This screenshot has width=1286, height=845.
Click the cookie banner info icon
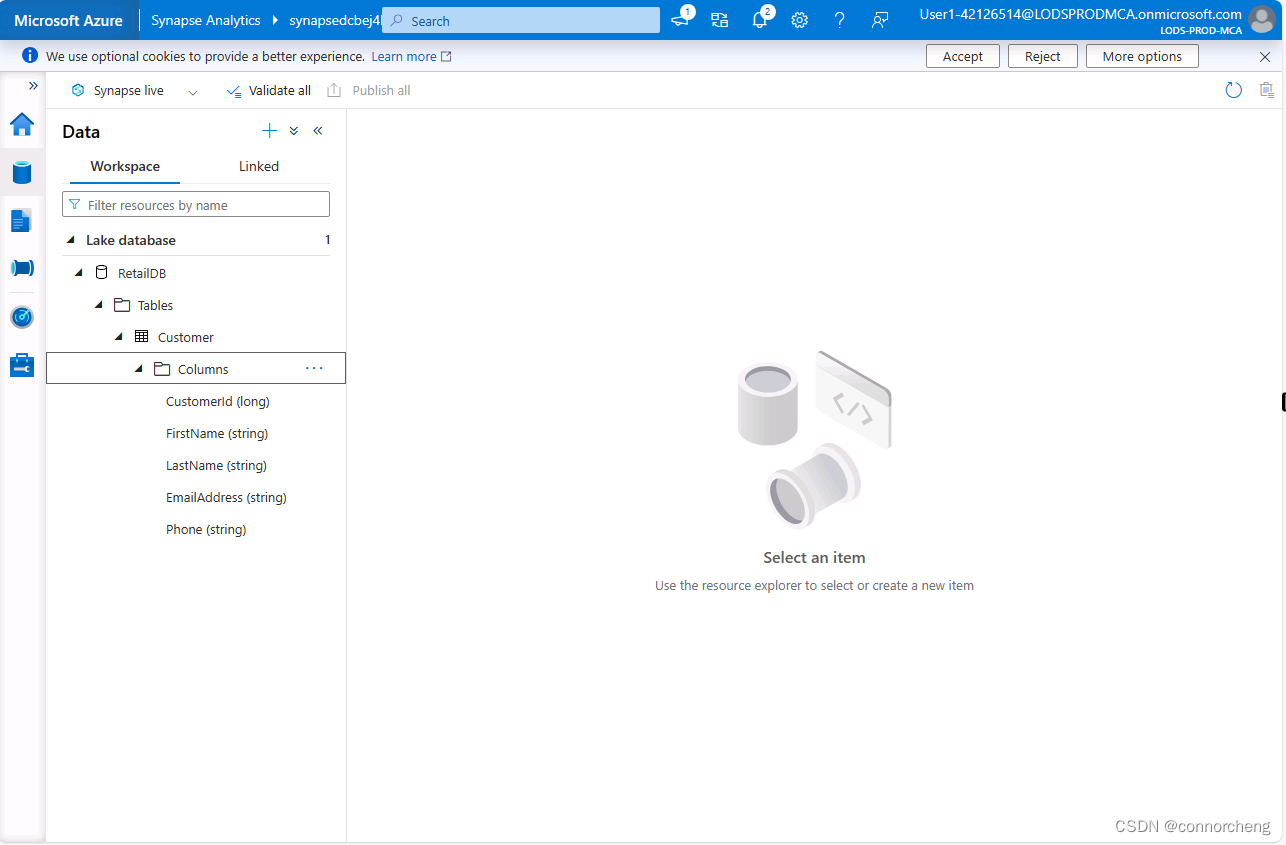click(30, 56)
